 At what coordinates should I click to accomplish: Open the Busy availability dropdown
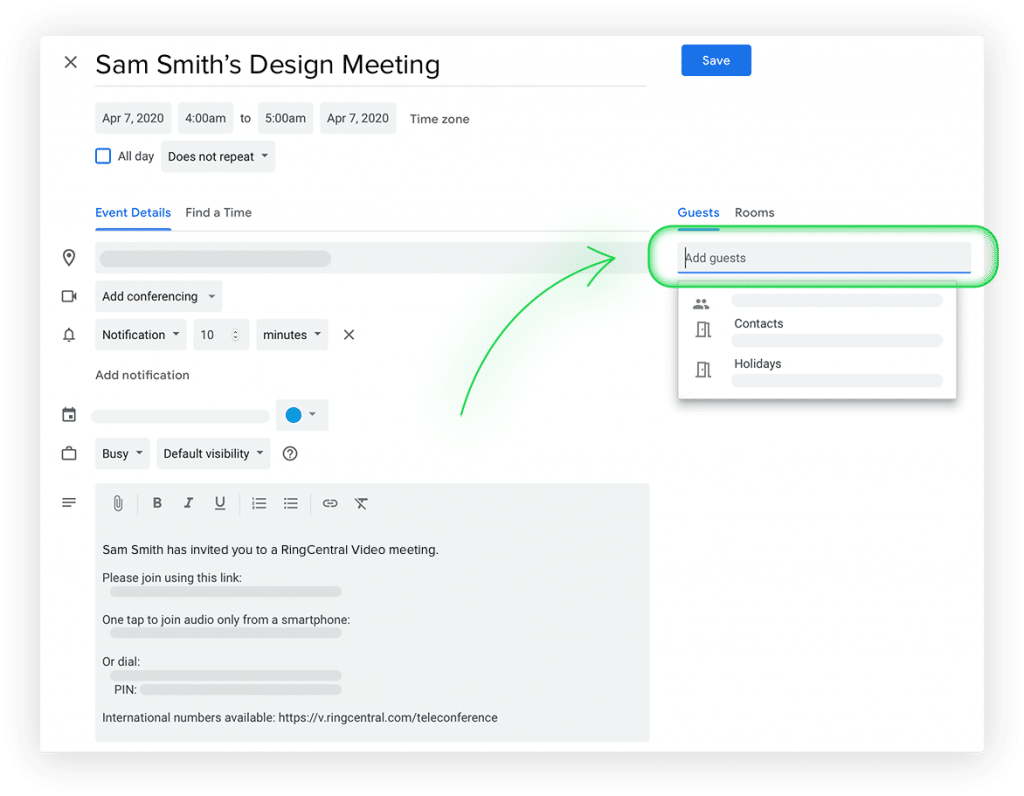click(122, 454)
